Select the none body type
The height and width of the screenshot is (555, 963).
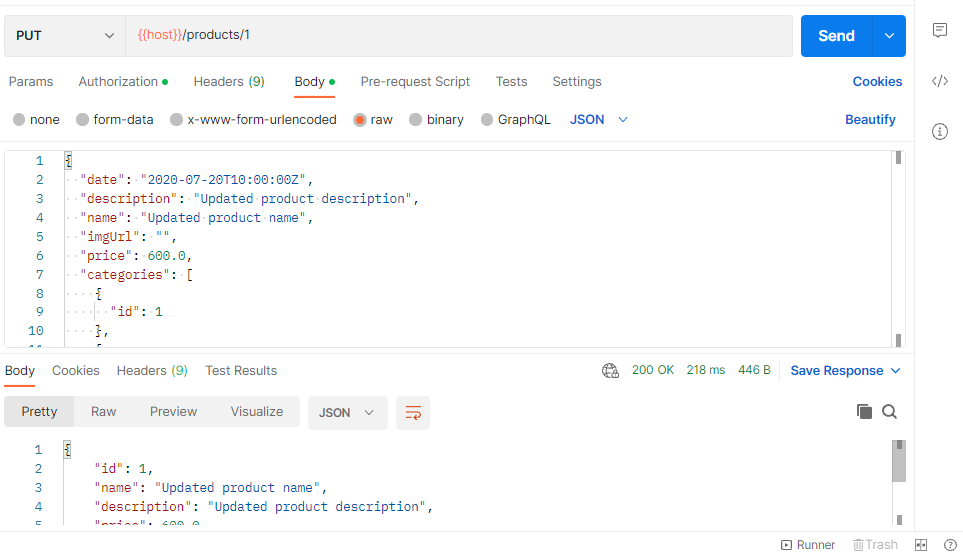[x=36, y=120]
